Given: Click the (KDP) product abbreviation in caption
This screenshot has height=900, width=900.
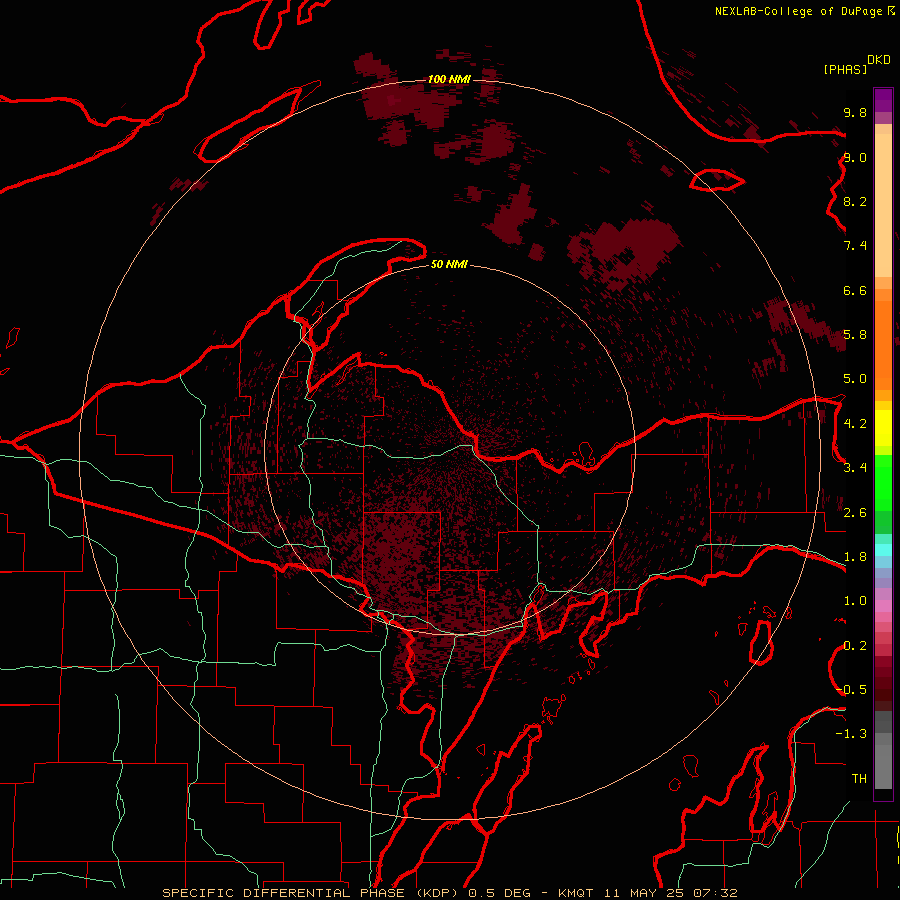Looking at the screenshot, I should coord(438,893).
